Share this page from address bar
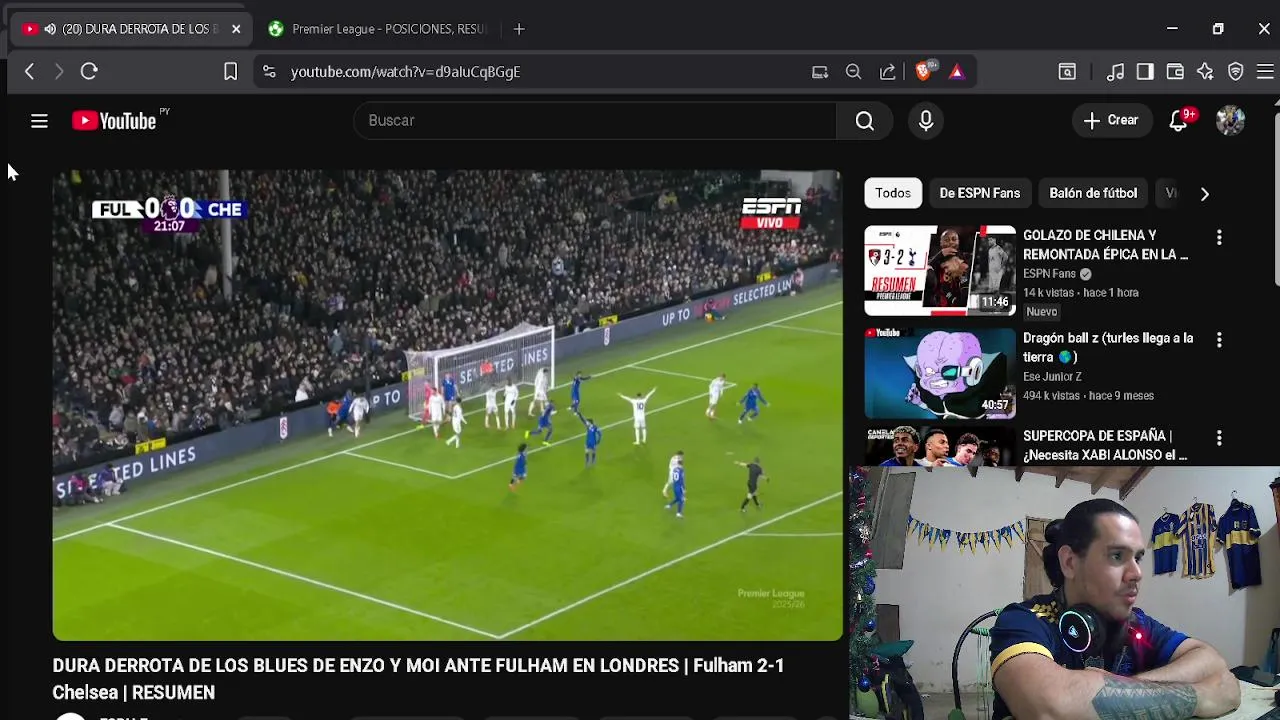The width and height of the screenshot is (1280, 720). pyautogui.click(x=887, y=72)
